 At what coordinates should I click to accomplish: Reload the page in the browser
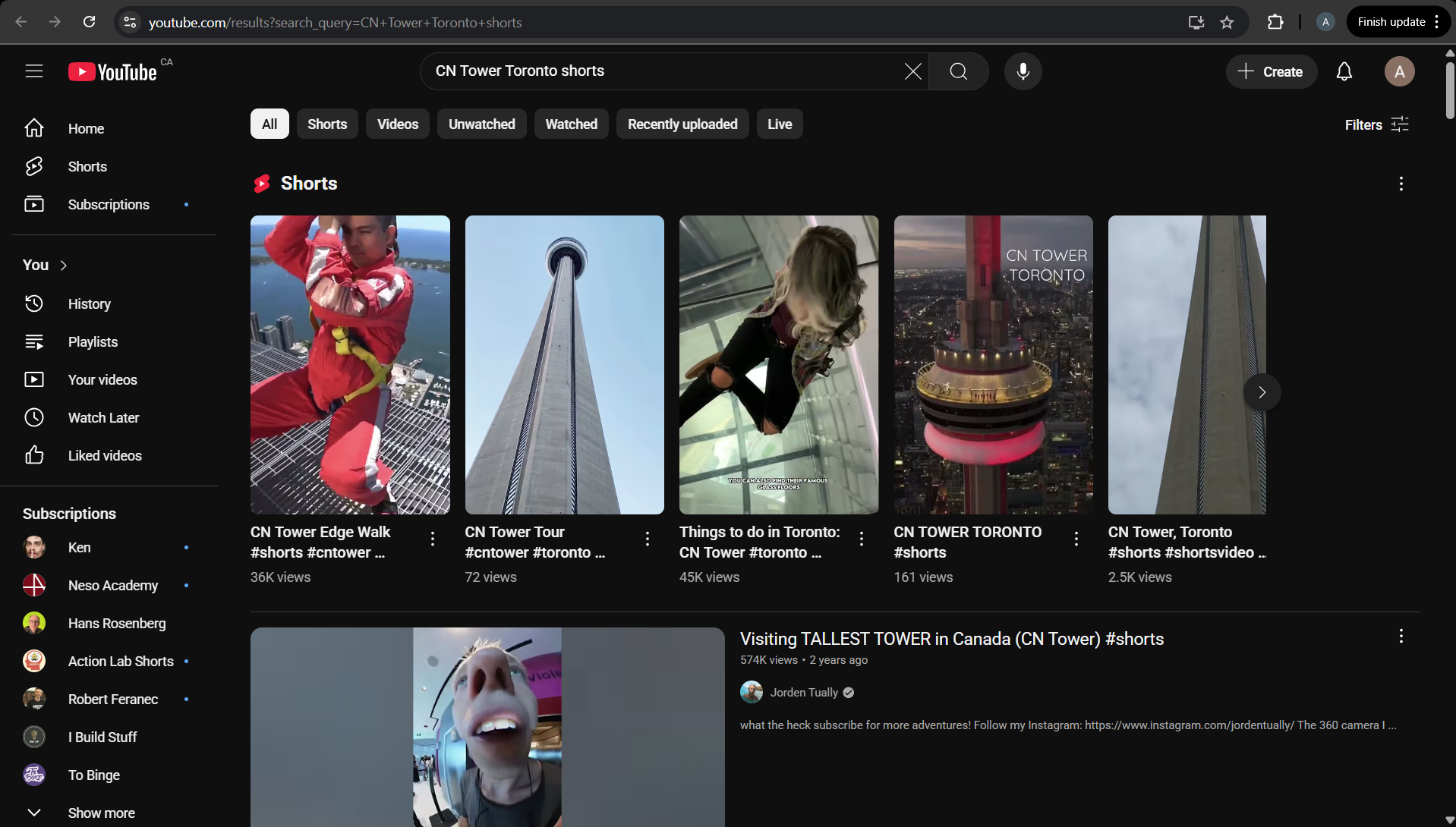point(90,22)
